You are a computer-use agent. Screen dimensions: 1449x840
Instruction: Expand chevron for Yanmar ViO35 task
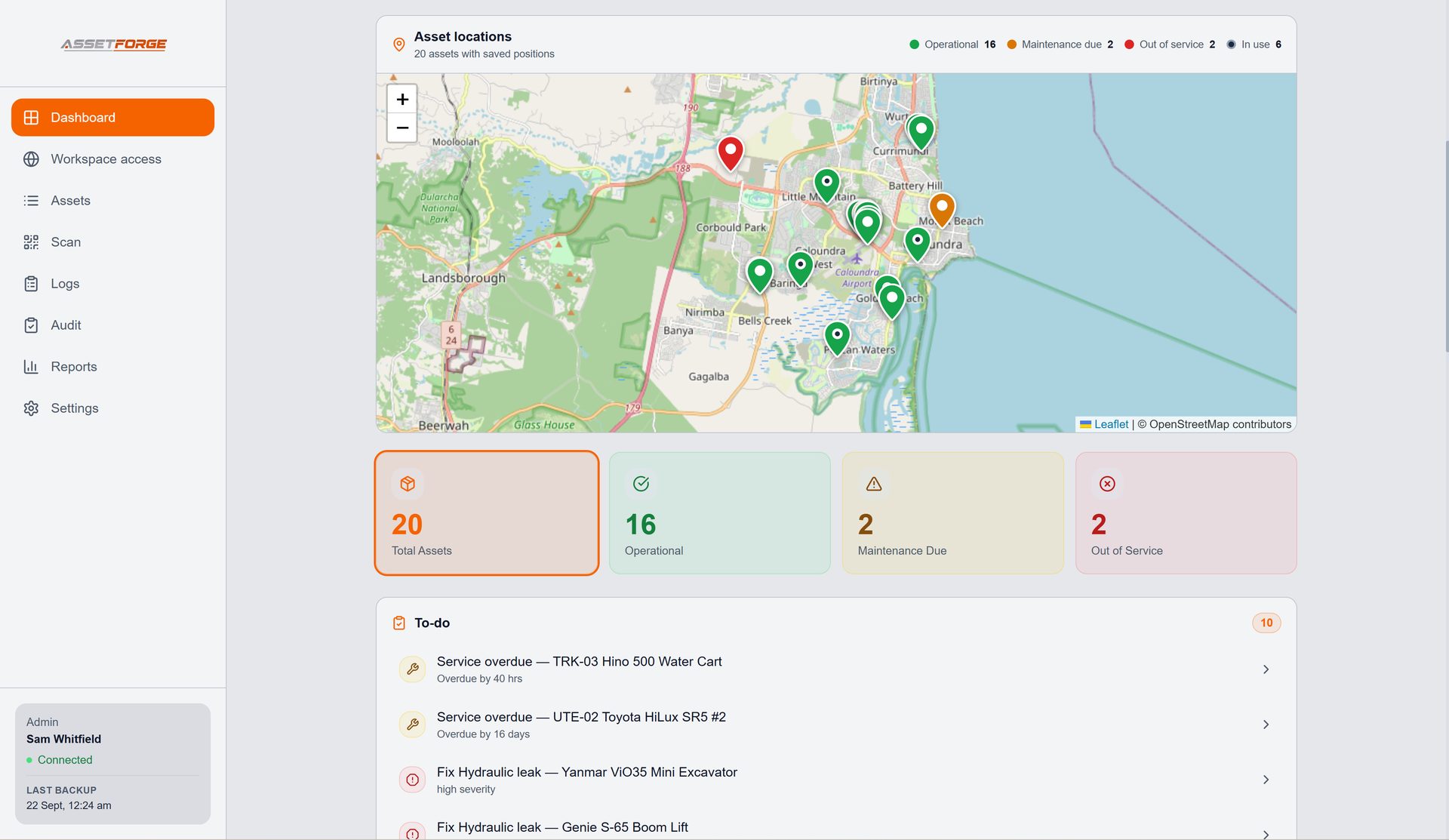click(1266, 780)
